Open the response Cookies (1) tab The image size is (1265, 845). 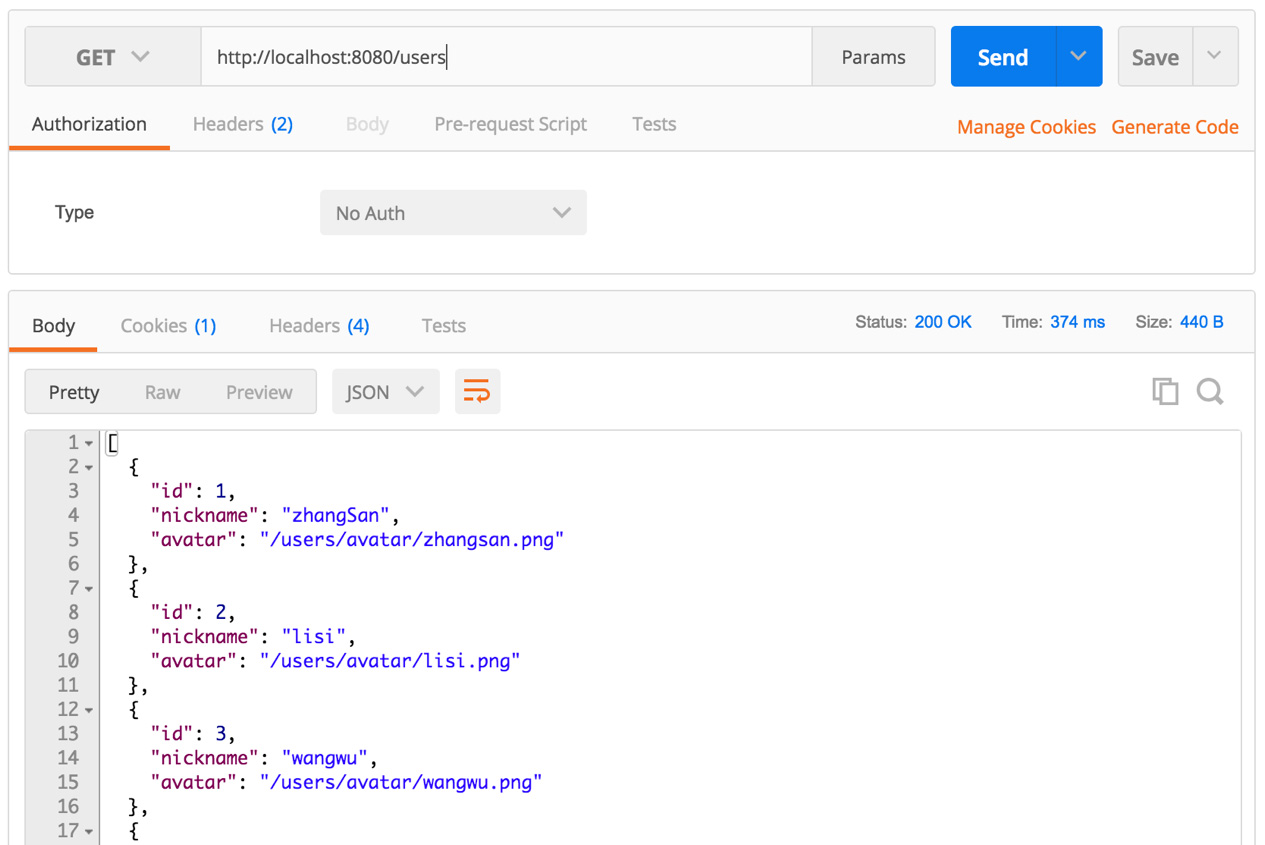168,326
